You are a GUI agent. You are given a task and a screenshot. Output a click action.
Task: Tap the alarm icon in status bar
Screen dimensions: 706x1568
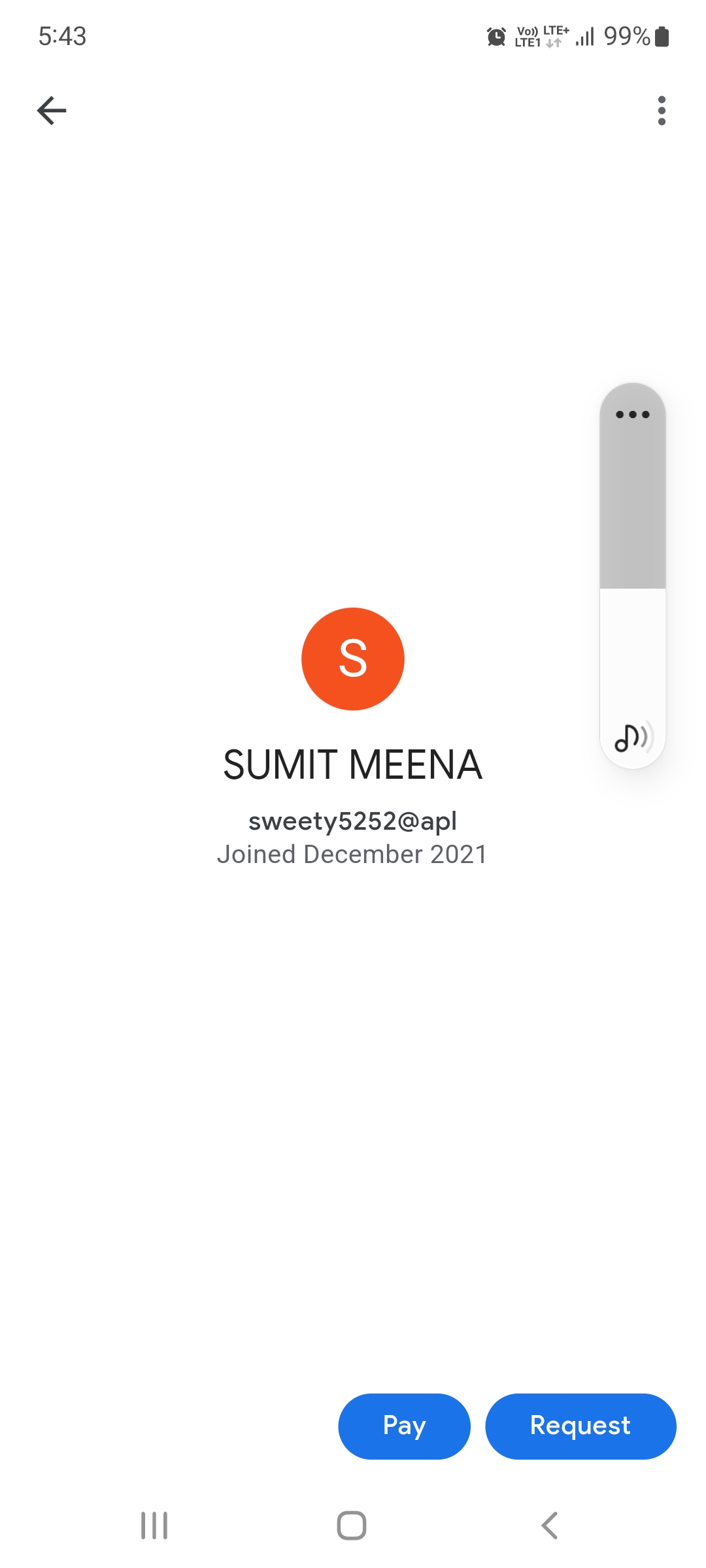point(496,37)
